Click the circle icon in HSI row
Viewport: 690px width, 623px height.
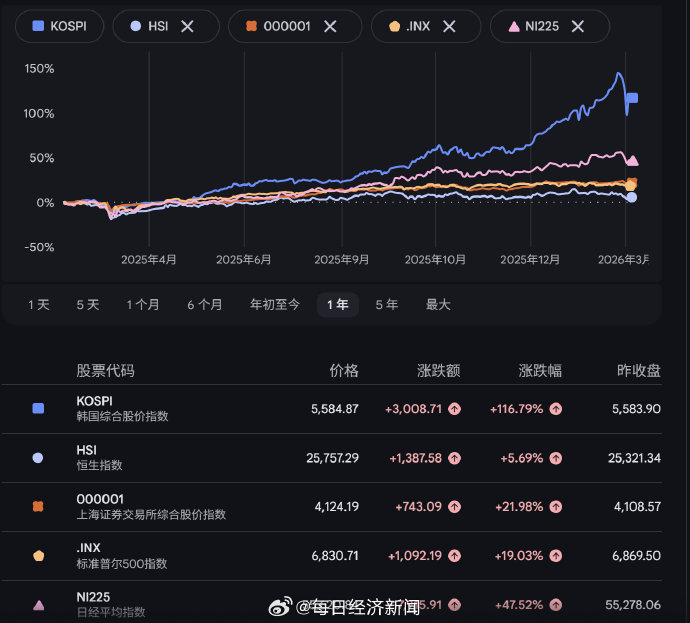click(x=38, y=458)
